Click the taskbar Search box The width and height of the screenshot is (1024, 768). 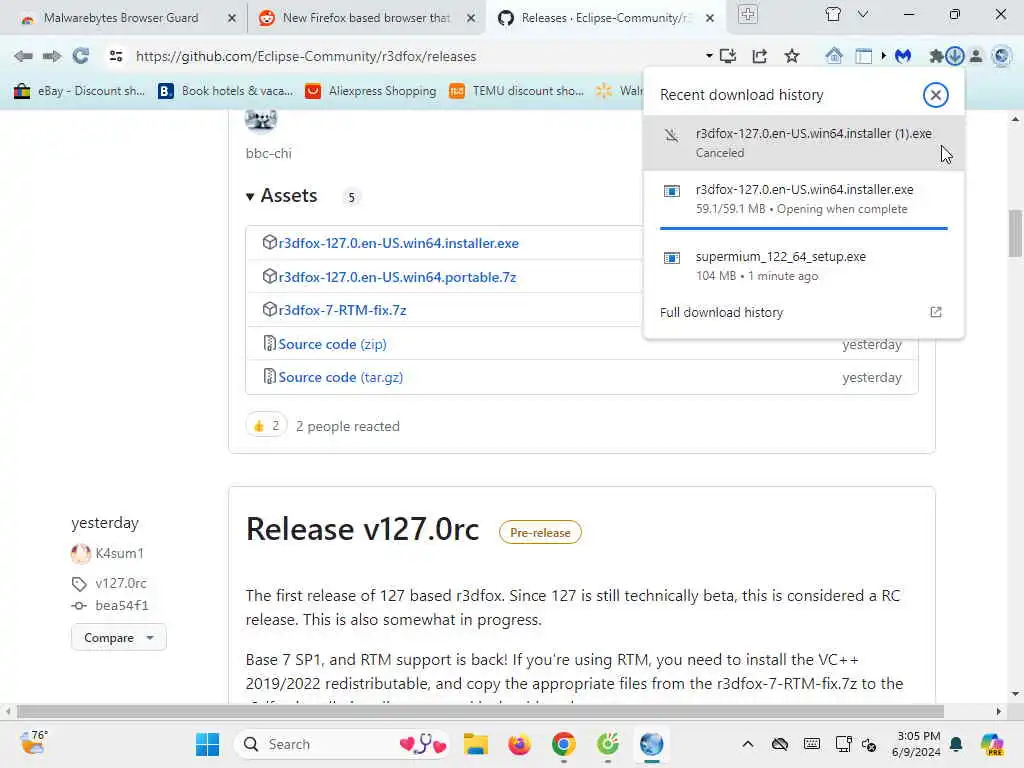(342, 744)
